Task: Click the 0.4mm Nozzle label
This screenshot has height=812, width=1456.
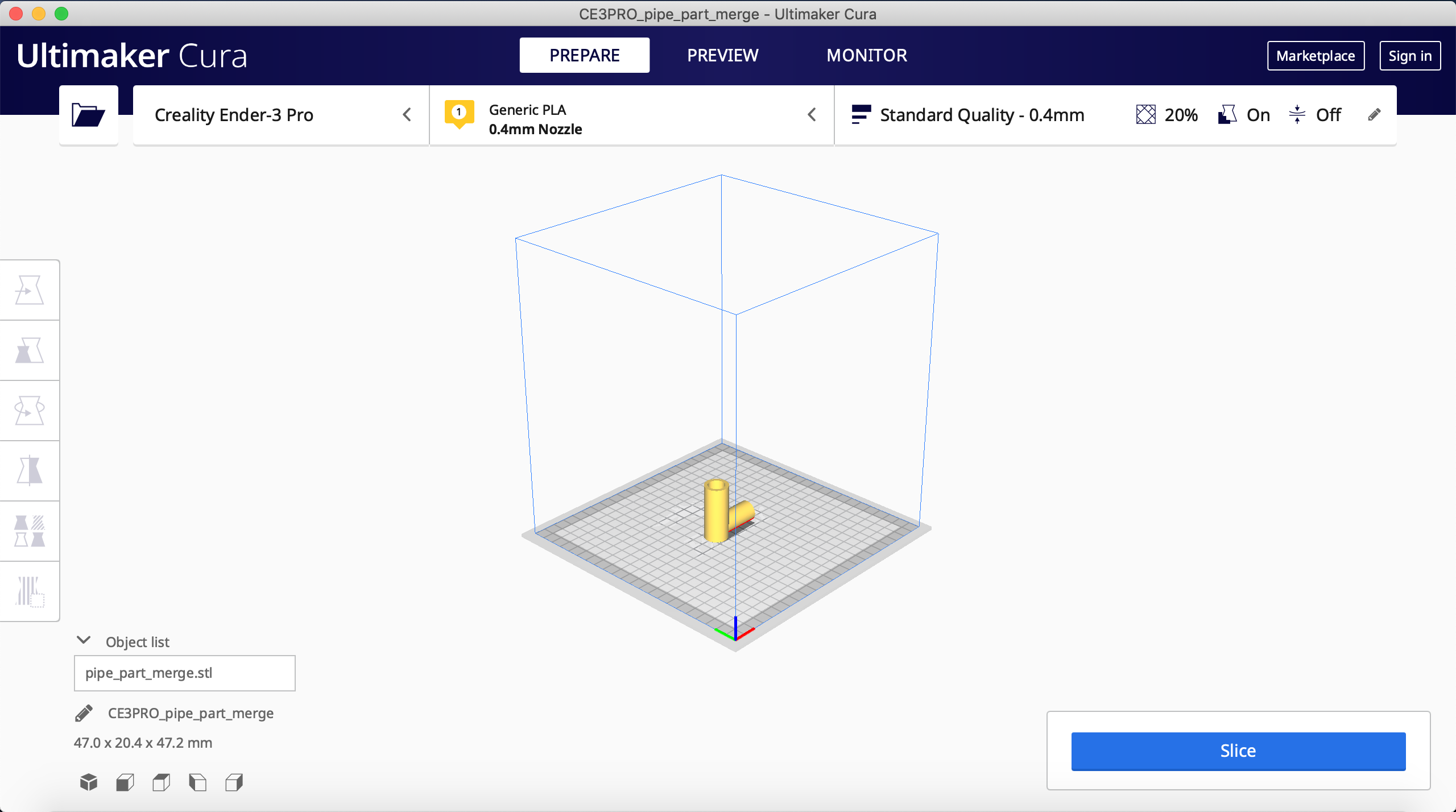Action: [x=535, y=129]
